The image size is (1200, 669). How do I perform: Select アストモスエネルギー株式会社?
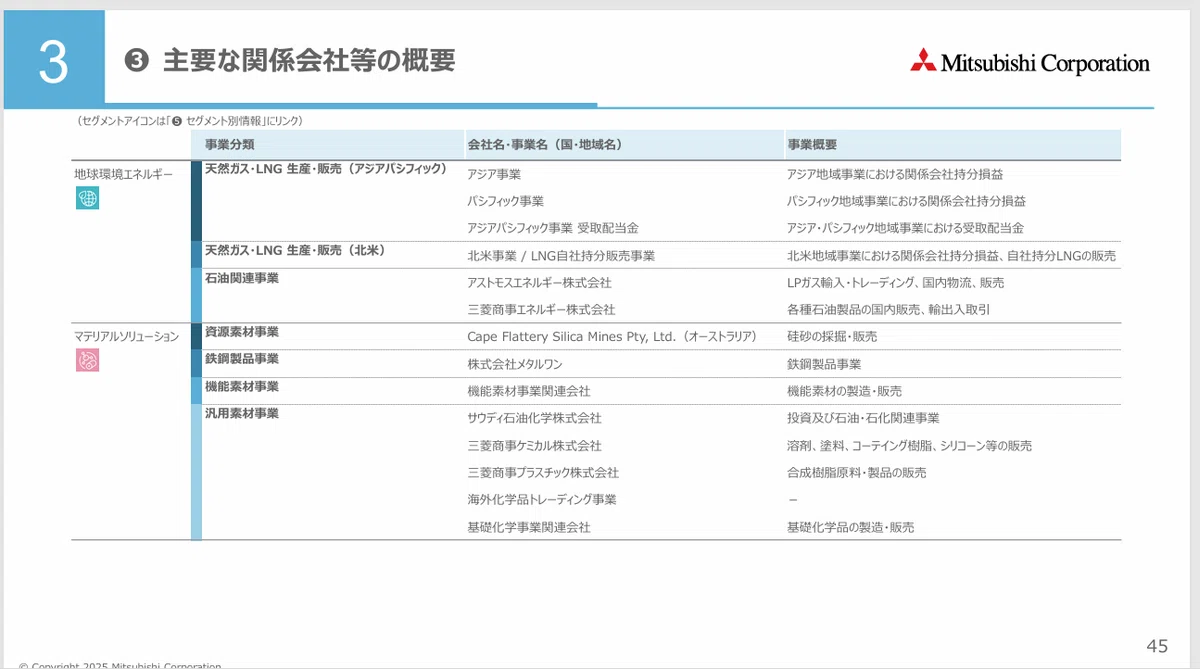click(x=539, y=283)
